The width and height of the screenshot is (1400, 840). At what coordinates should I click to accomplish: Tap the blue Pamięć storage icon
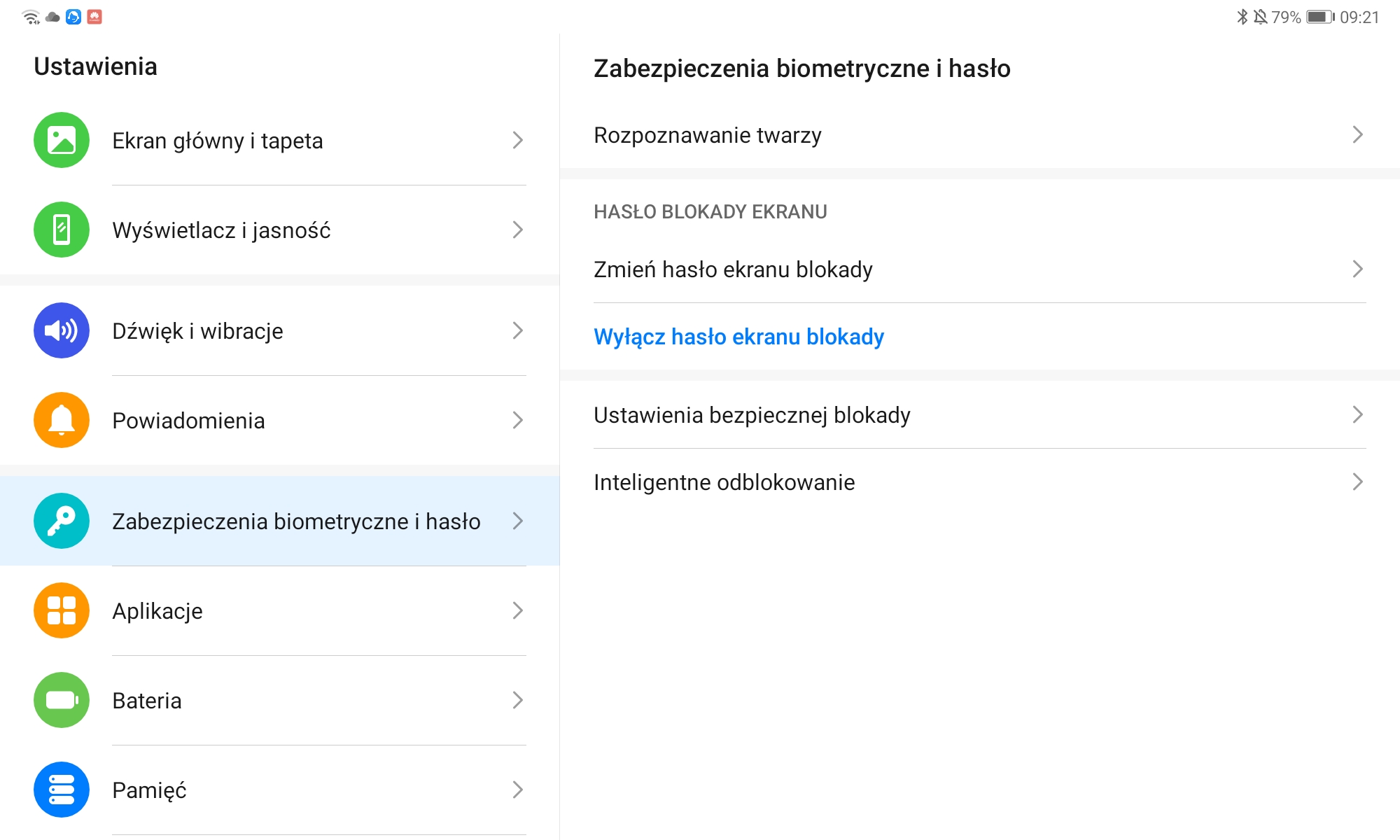62,790
